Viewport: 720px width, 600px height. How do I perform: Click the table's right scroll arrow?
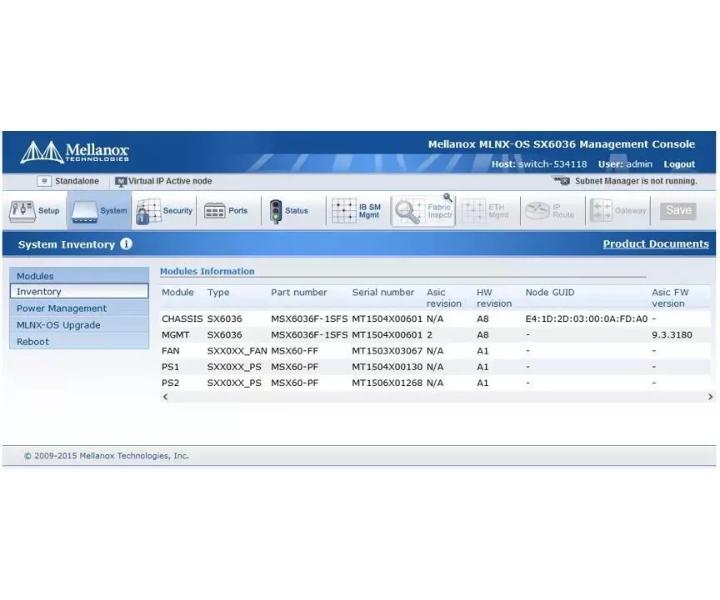click(710, 397)
